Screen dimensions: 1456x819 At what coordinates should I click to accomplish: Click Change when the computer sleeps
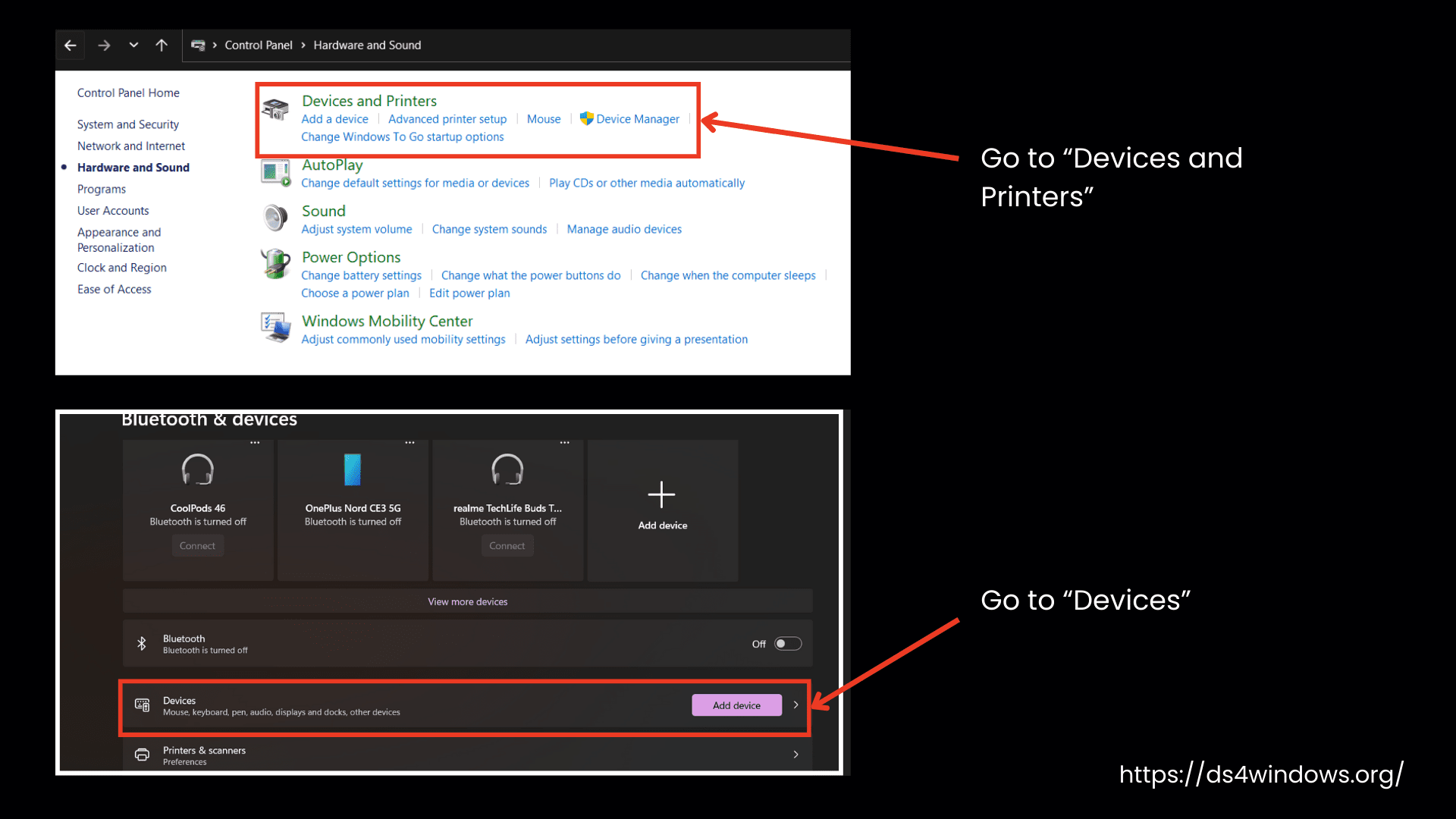point(728,276)
